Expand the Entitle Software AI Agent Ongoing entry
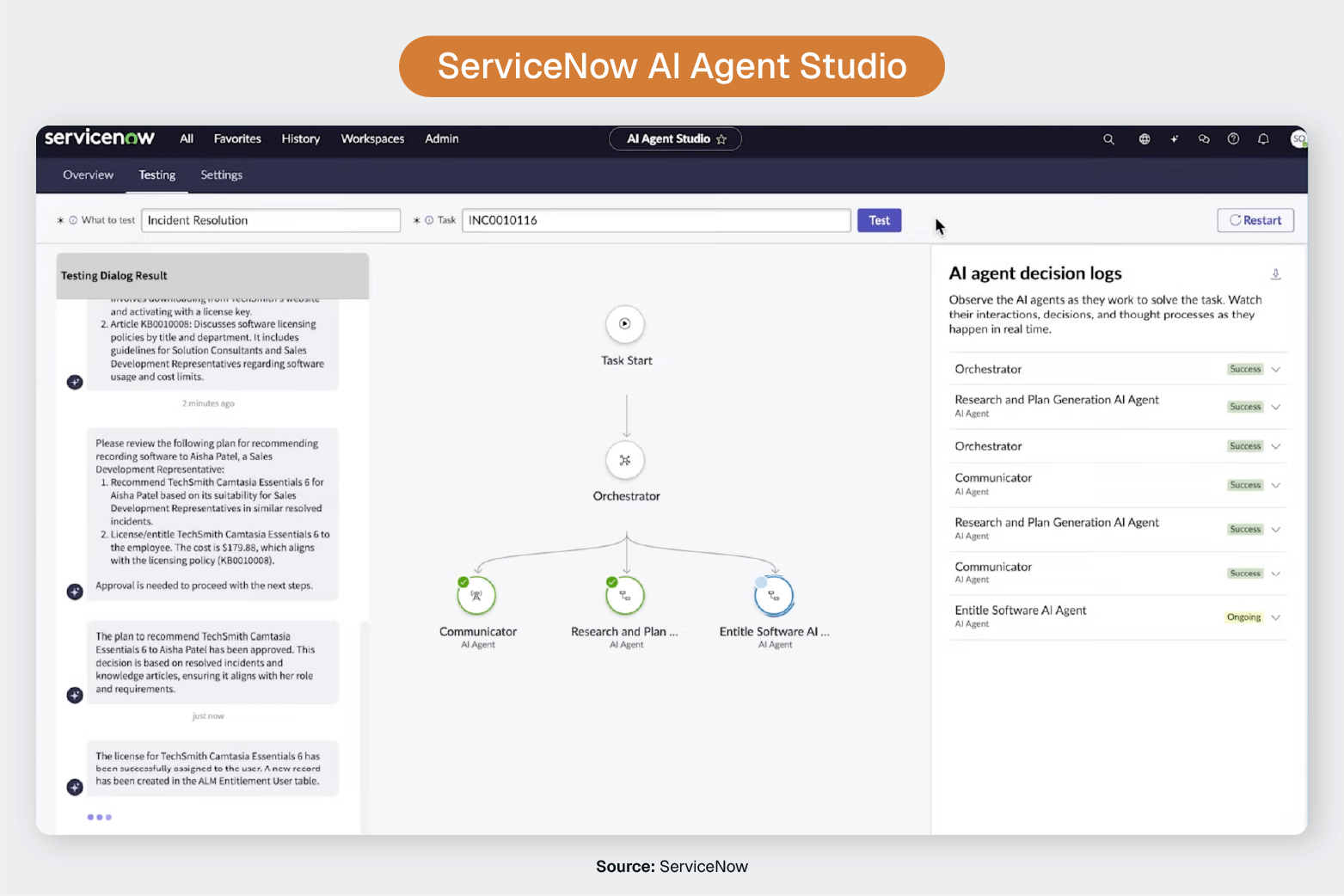Viewport: 1344px width, 896px height. pyautogui.click(x=1276, y=617)
